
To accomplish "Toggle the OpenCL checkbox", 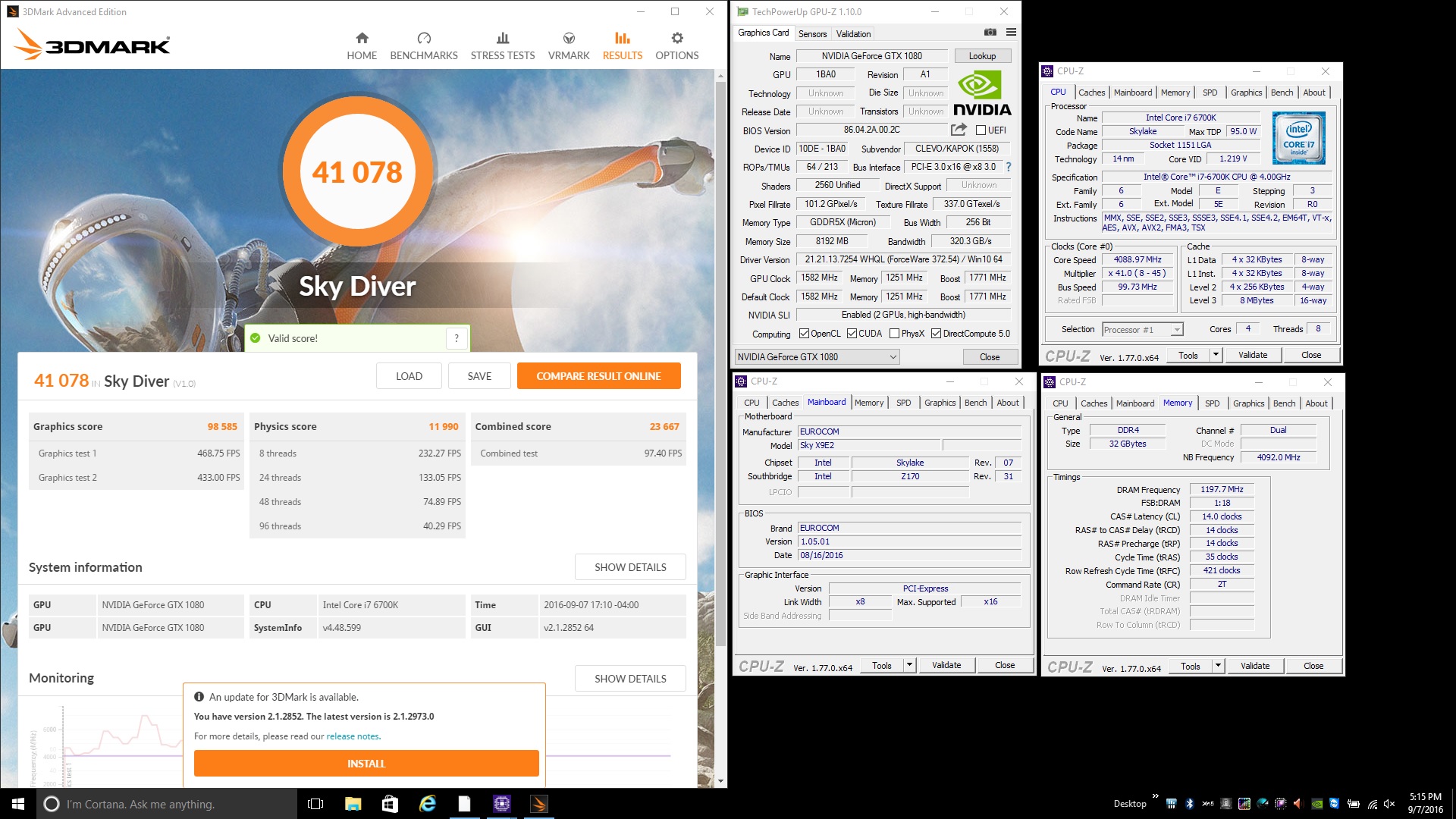I will (x=804, y=334).
